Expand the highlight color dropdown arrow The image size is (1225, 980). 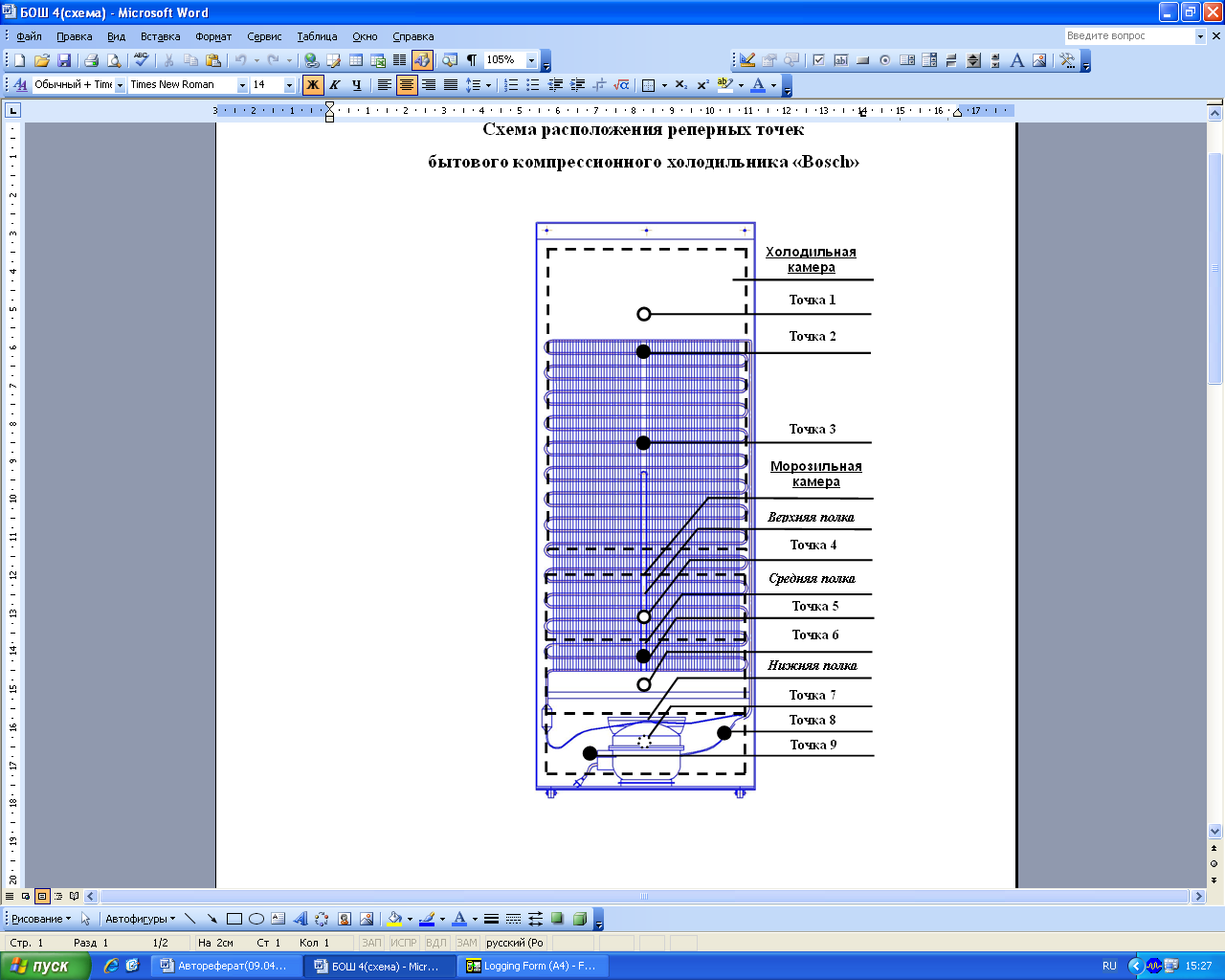pos(741,85)
